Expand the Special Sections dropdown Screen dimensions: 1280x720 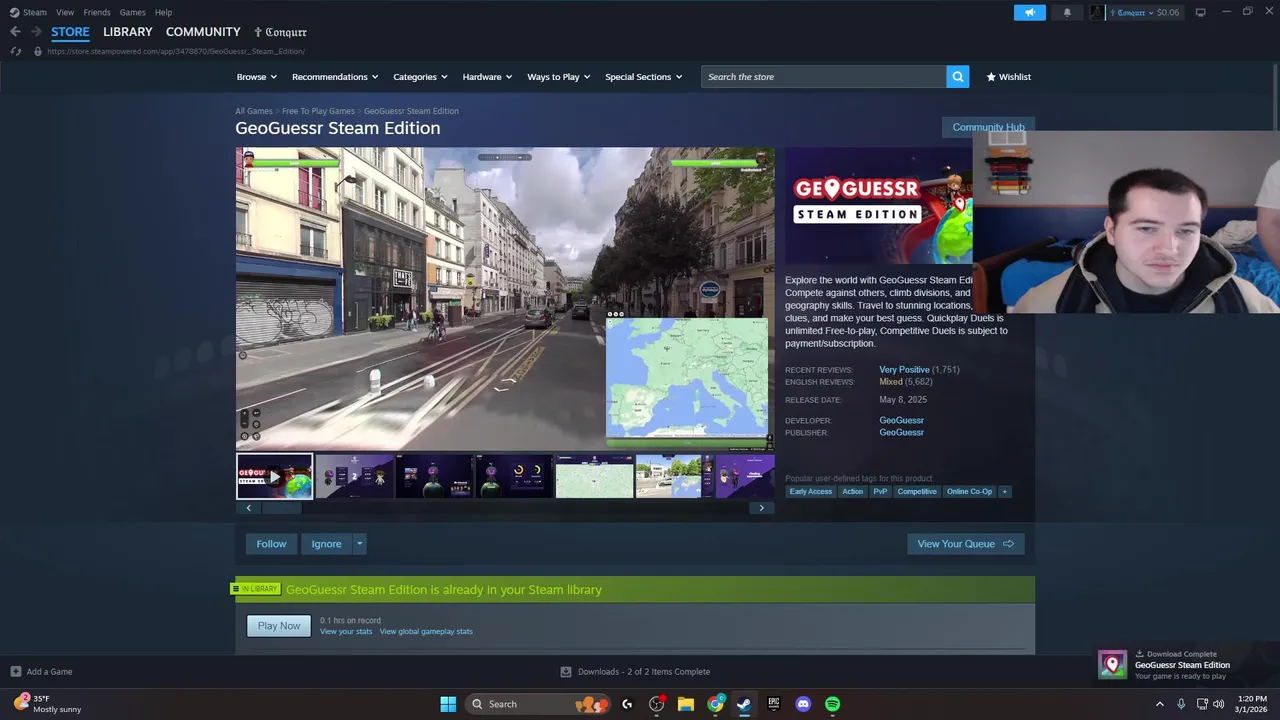pyautogui.click(x=644, y=77)
